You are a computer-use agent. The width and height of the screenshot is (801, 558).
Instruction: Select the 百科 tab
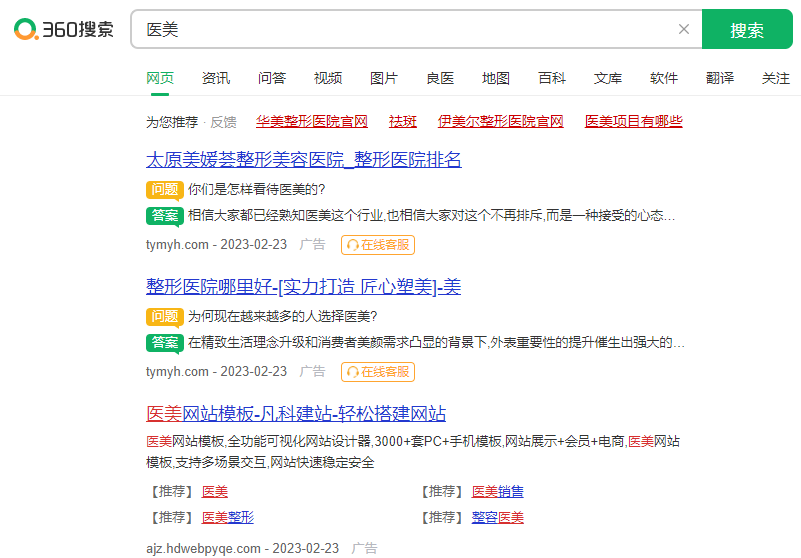tap(552, 78)
